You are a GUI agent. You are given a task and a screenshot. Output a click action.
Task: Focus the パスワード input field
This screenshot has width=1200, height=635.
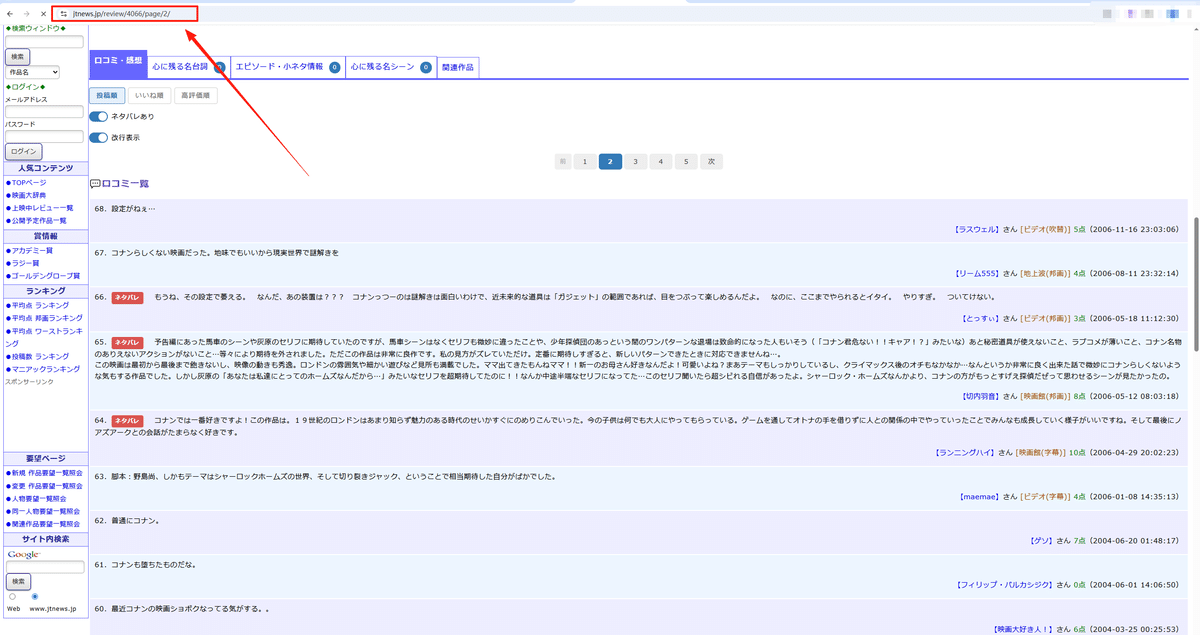[x=44, y=137]
